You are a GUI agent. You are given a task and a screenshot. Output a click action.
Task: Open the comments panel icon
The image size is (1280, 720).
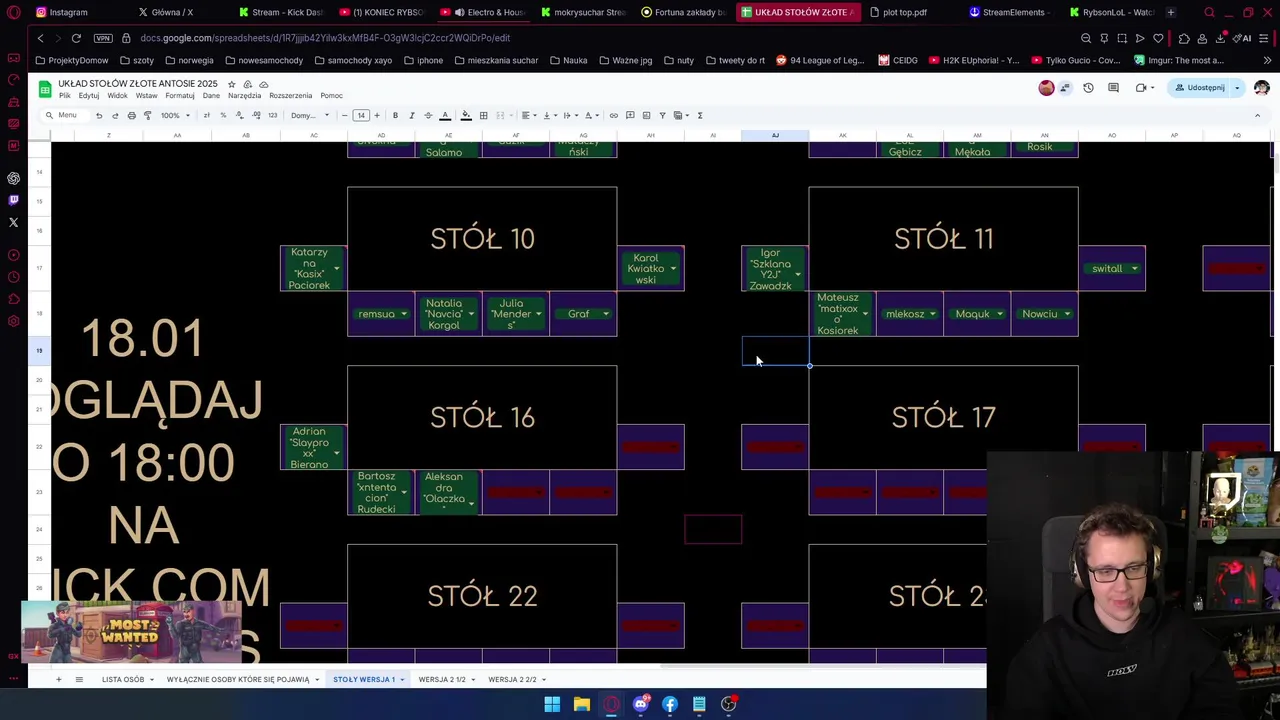coord(1112,88)
